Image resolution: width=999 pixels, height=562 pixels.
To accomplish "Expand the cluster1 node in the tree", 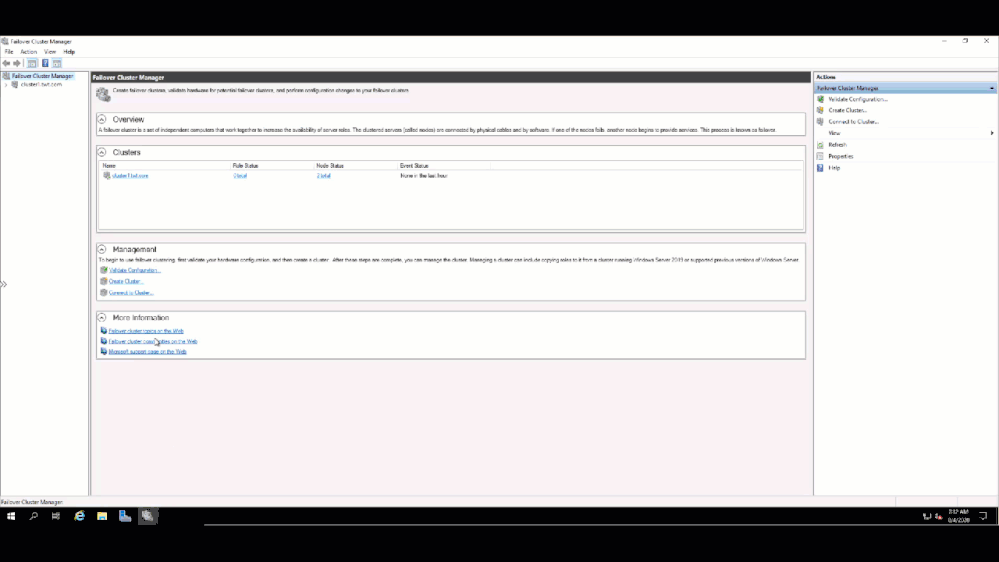I will (6, 84).
